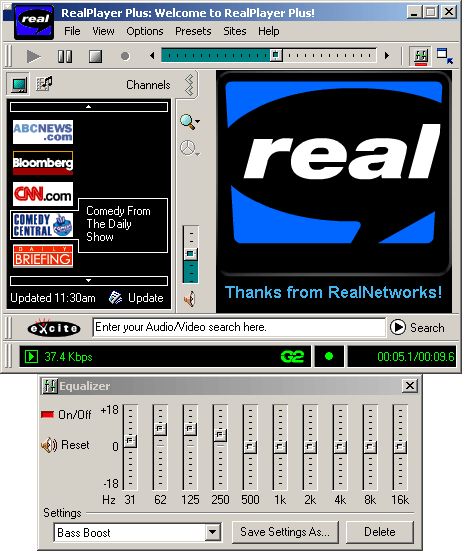Click the Play button in the toolbar

click(x=33, y=56)
